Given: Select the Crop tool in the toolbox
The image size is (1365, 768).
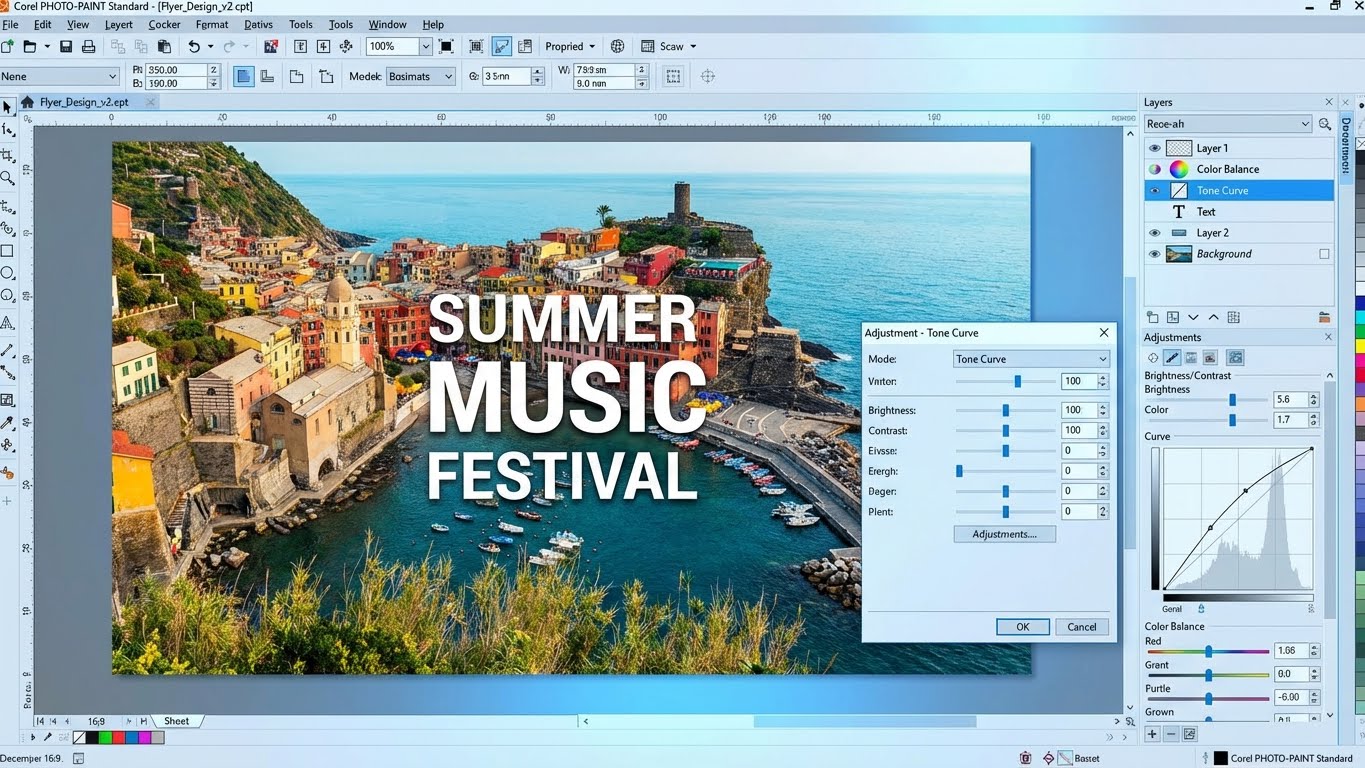Looking at the screenshot, I should click(8, 156).
